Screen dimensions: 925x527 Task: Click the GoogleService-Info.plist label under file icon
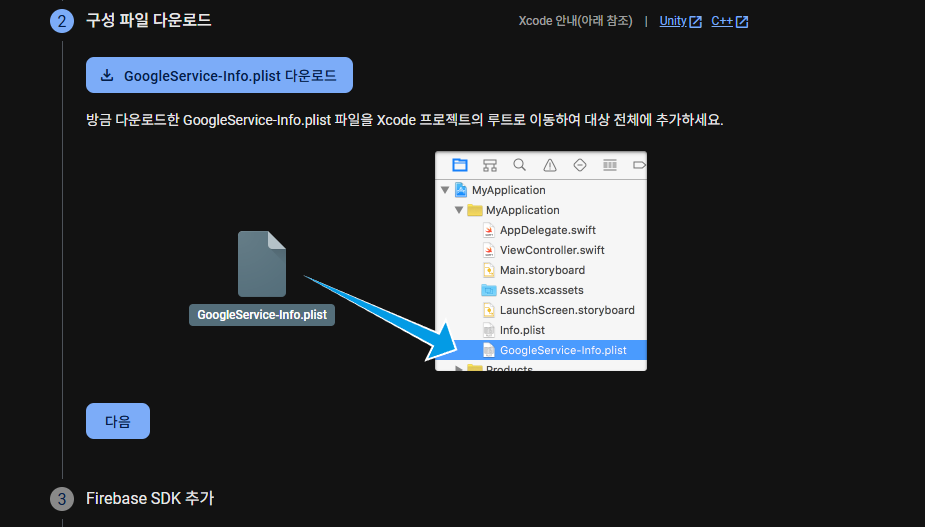pos(262,315)
